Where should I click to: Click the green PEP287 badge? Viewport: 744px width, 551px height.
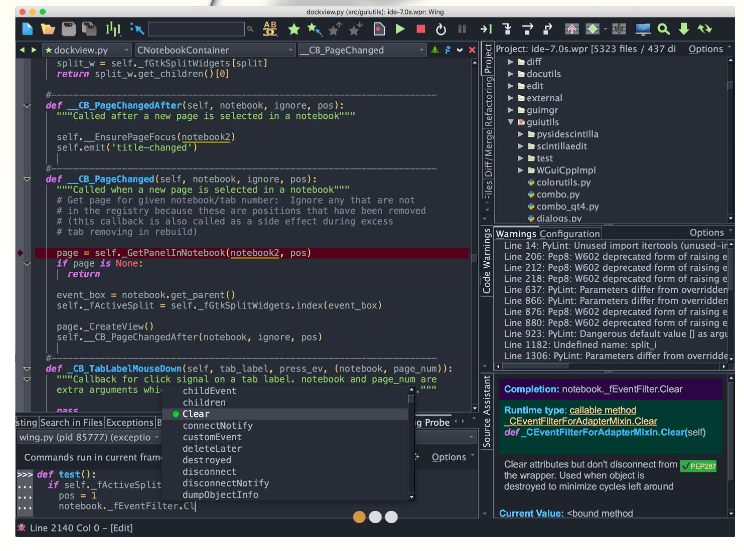[698, 466]
